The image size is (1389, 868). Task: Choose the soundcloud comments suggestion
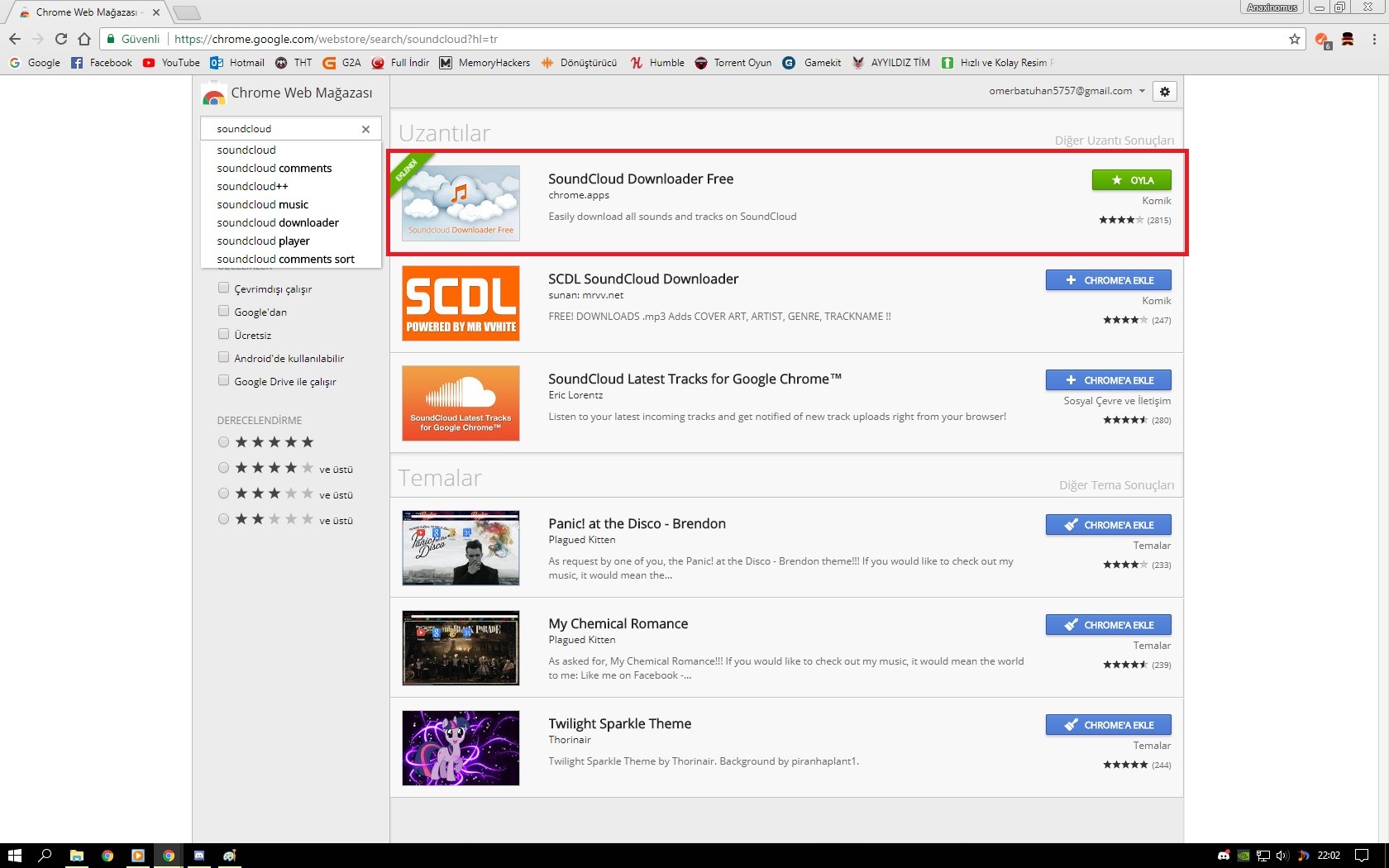tap(291, 168)
